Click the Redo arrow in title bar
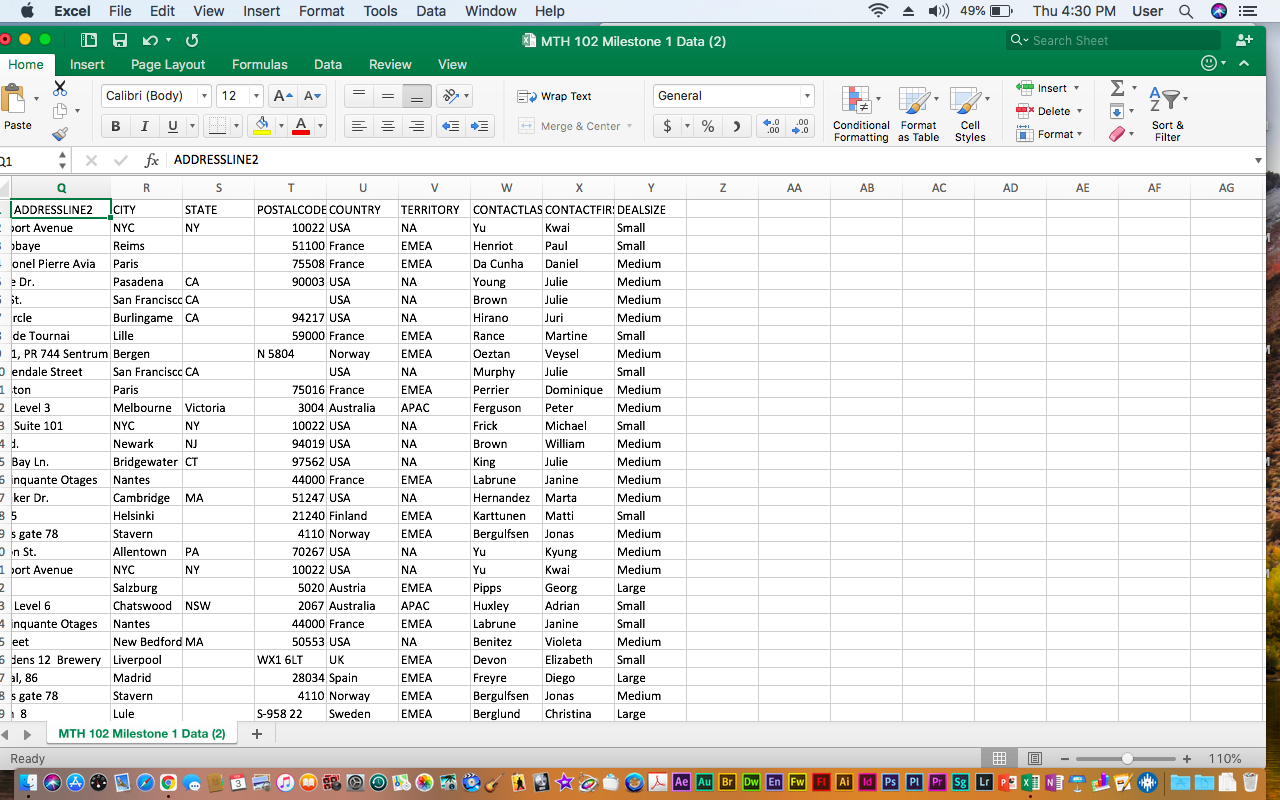Image resolution: width=1280 pixels, height=800 pixels. (191, 40)
